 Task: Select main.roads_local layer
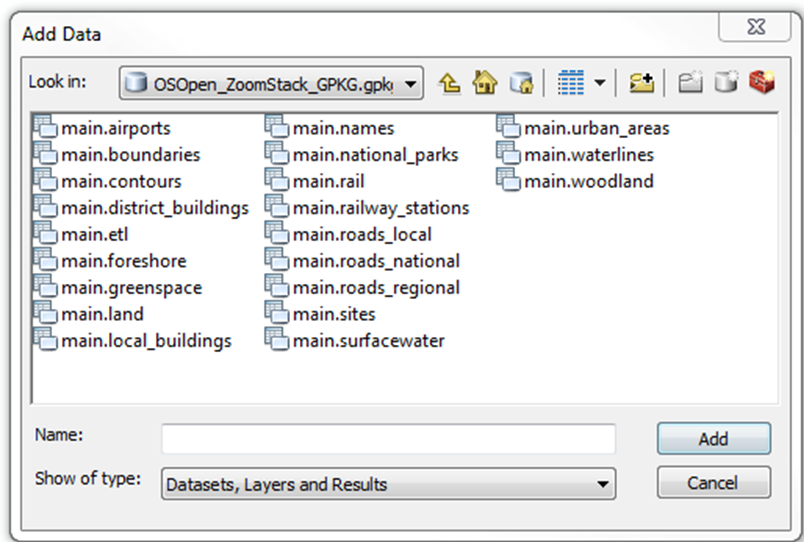coord(349,234)
